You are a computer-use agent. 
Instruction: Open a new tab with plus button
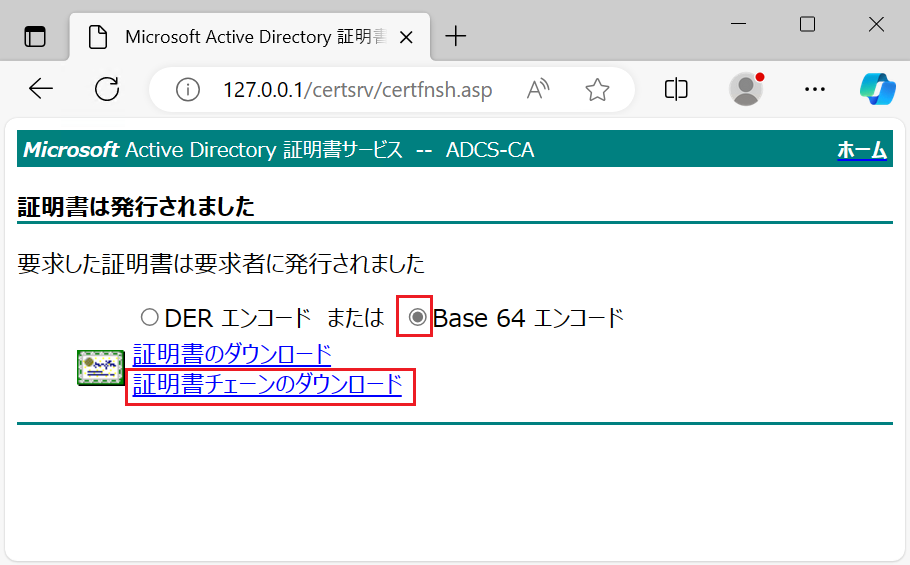456,36
